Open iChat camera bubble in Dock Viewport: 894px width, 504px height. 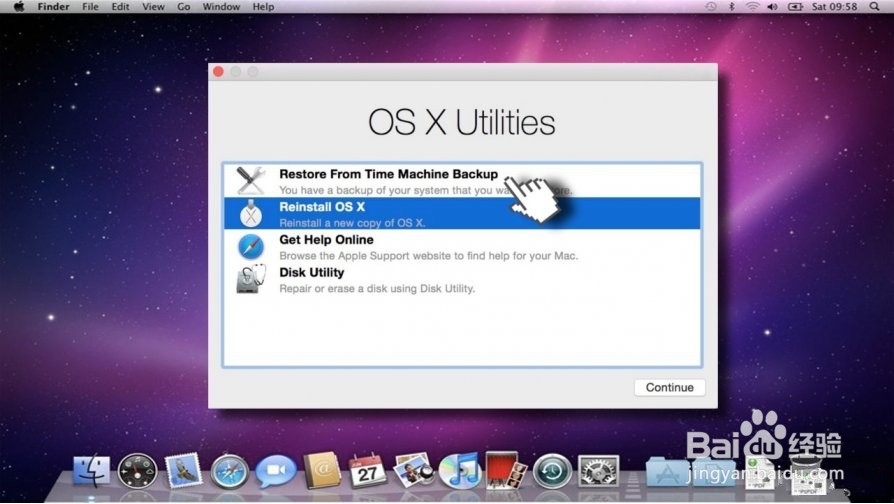pyautogui.click(x=275, y=472)
